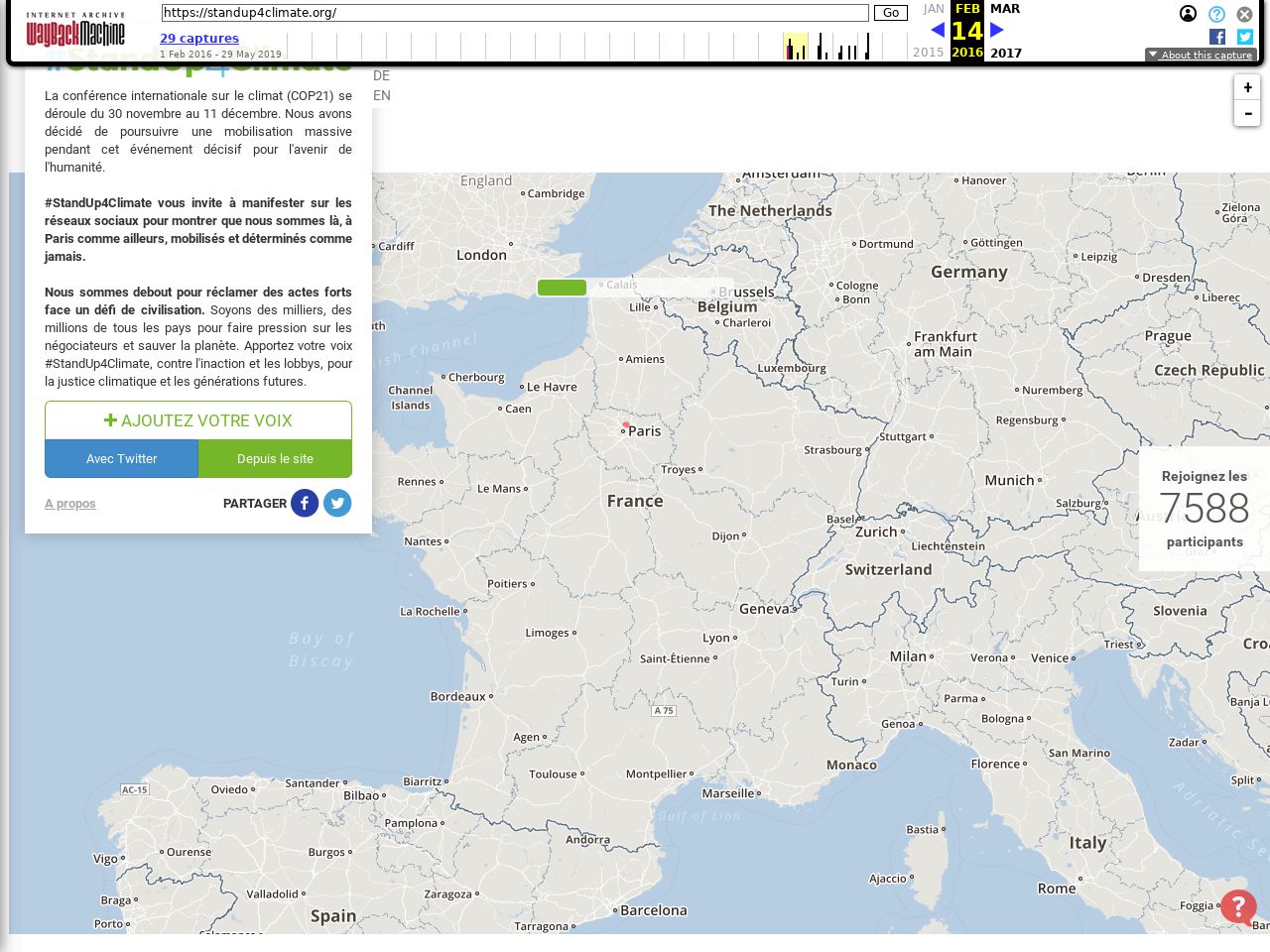Go to previous capture with left arrow
The width and height of the screenshot is (1270, 952).
pos(938,30)
